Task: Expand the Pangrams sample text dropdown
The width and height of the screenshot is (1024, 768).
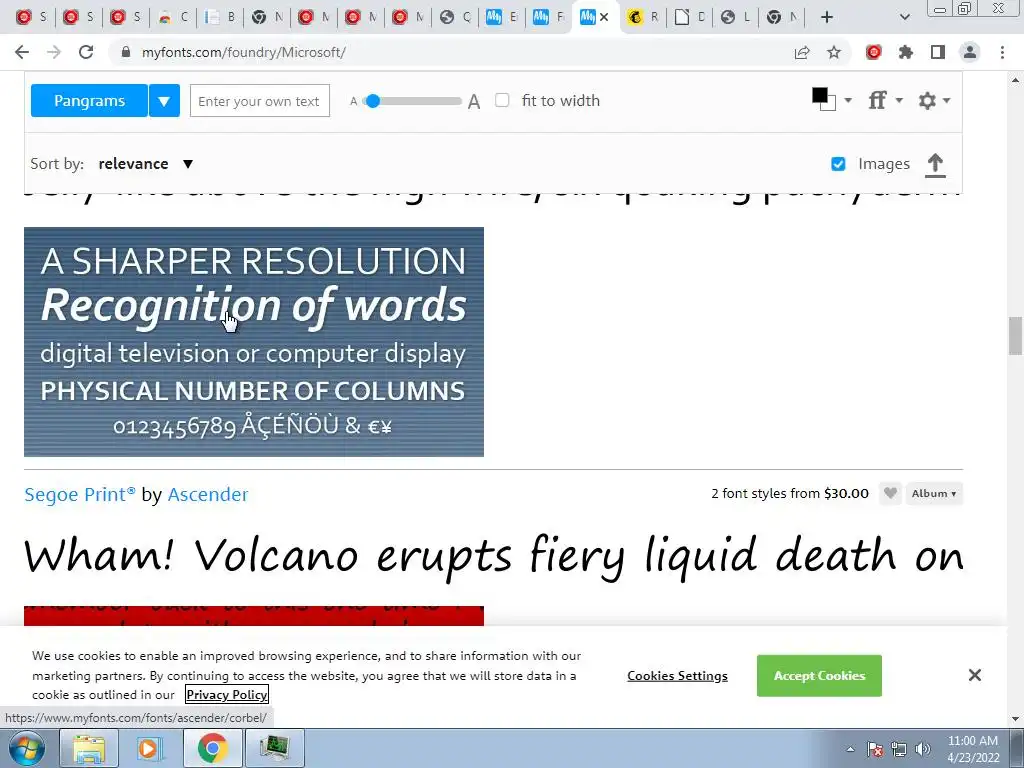Action: [x=164, y=101]
